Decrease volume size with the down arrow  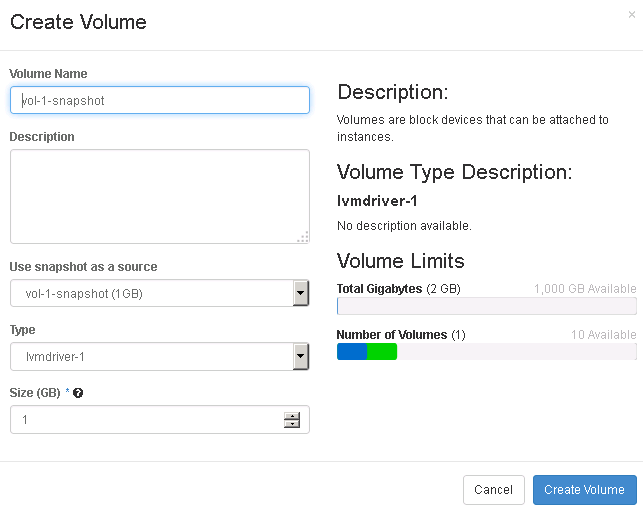[x=292, y=424]
